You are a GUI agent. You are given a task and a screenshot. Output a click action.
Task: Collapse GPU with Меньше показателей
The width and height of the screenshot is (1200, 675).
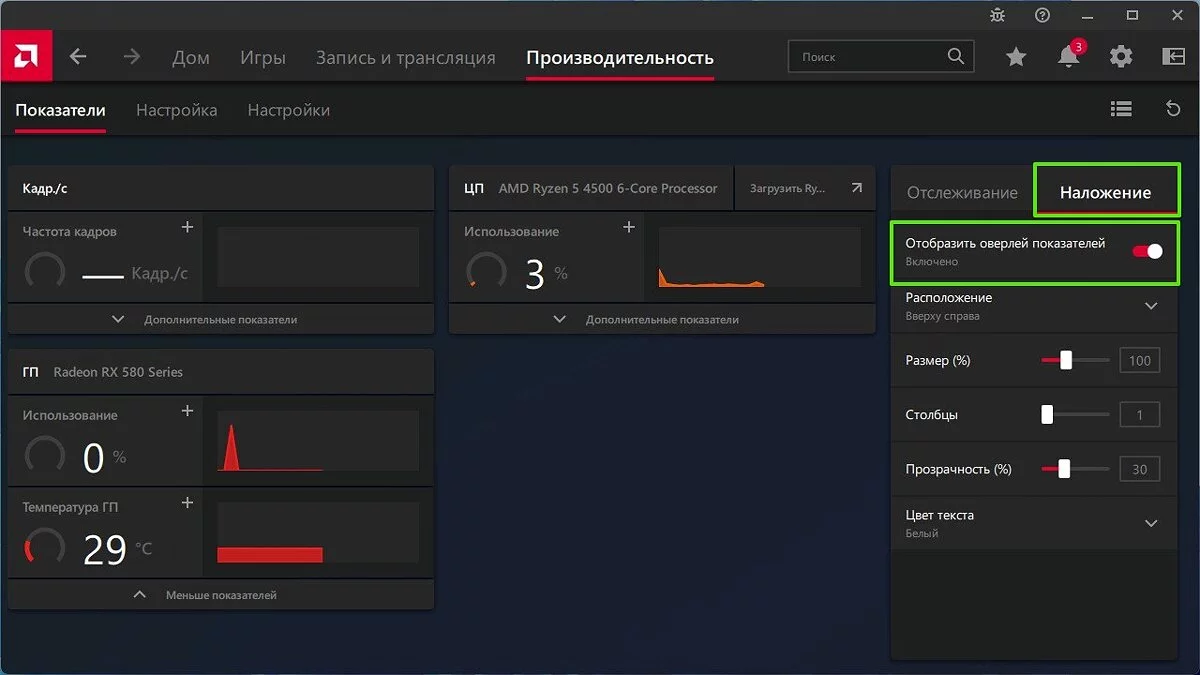tap(208, 595)
